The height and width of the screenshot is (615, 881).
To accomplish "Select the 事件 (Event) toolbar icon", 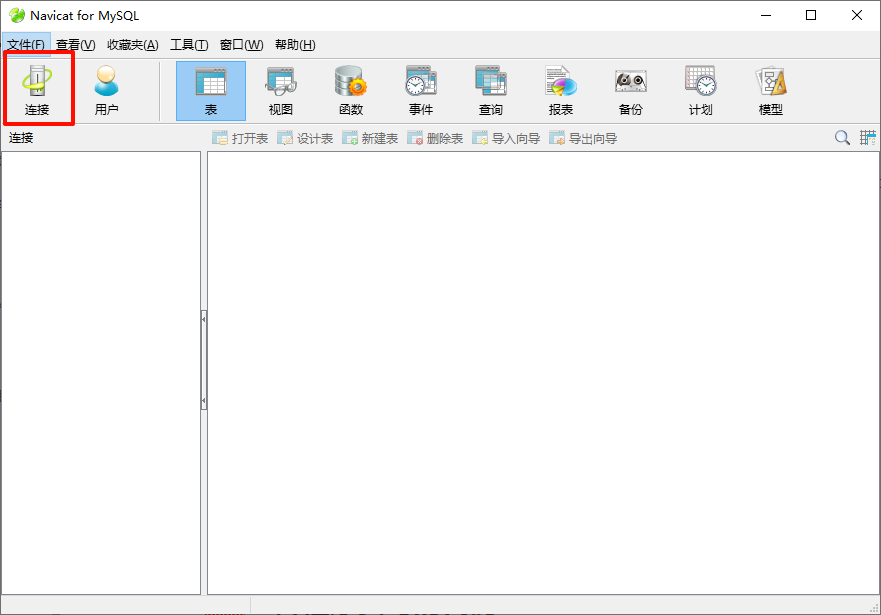I will coord(420,90).
